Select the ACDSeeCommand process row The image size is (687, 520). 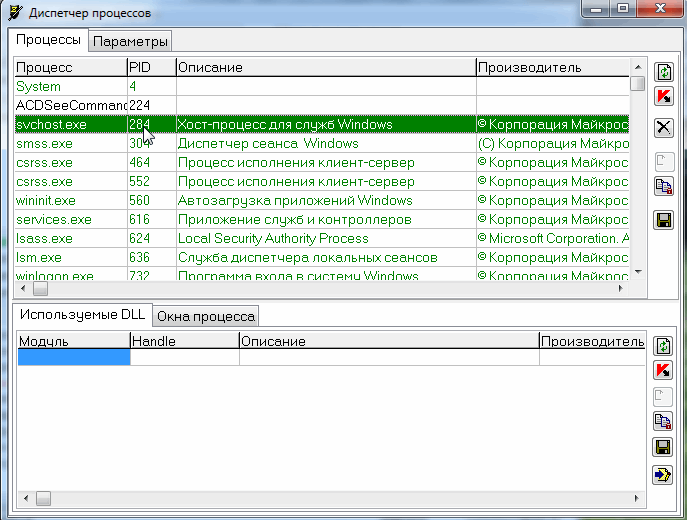click(x=322, y=105)
